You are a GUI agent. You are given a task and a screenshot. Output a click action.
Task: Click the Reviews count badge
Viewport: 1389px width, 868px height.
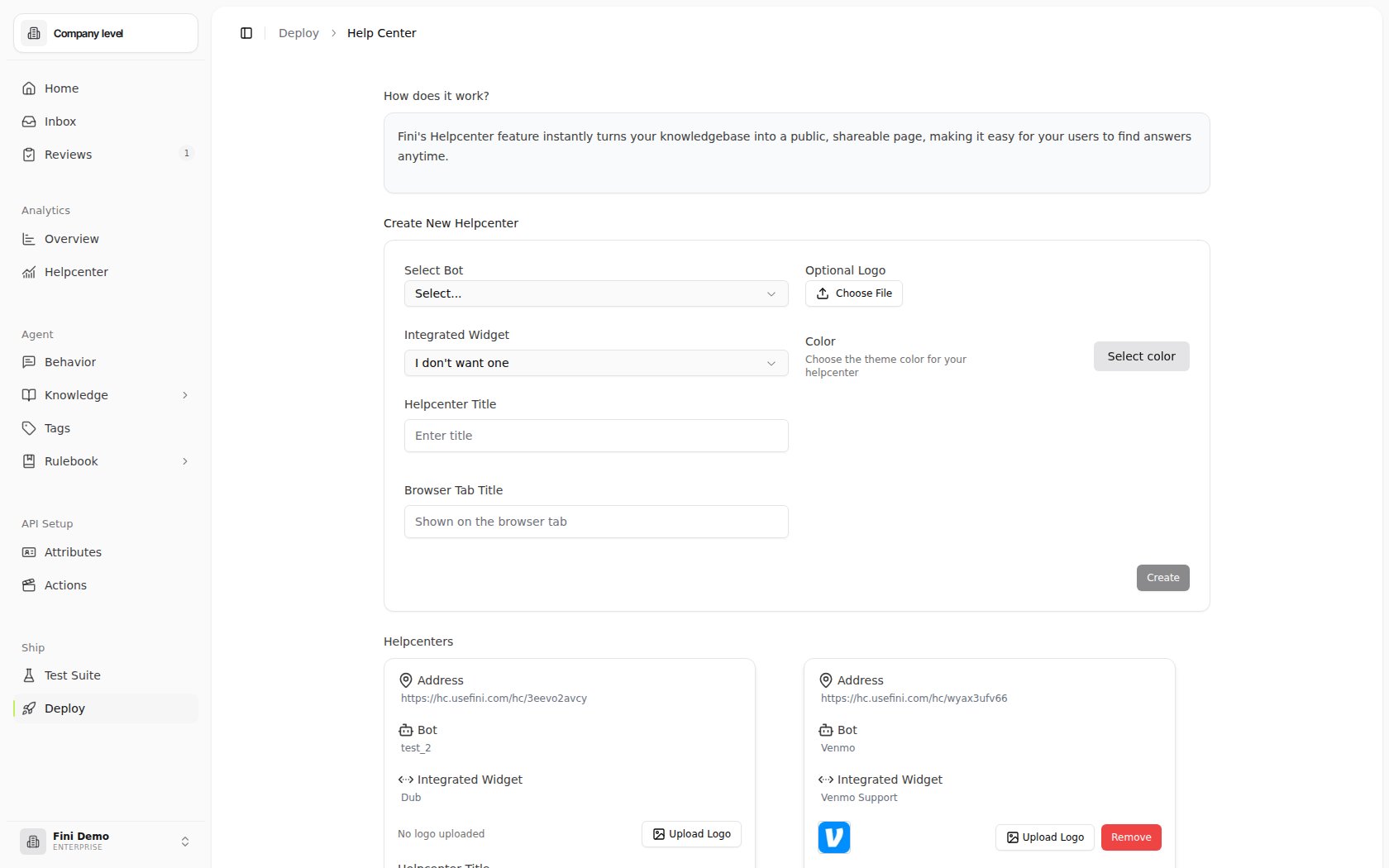click(x=187, y=153)
